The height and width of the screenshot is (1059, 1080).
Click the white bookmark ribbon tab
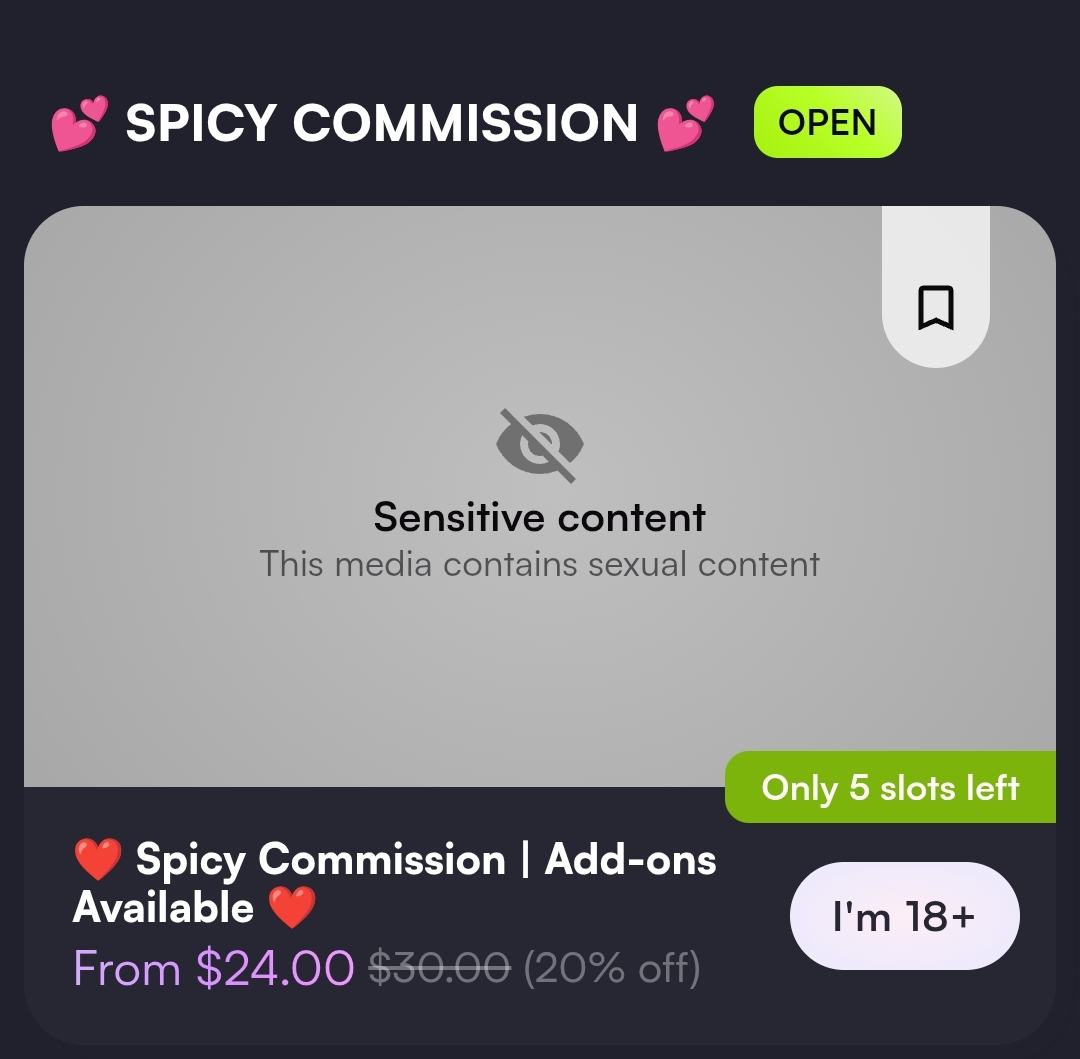pos(935,286)
